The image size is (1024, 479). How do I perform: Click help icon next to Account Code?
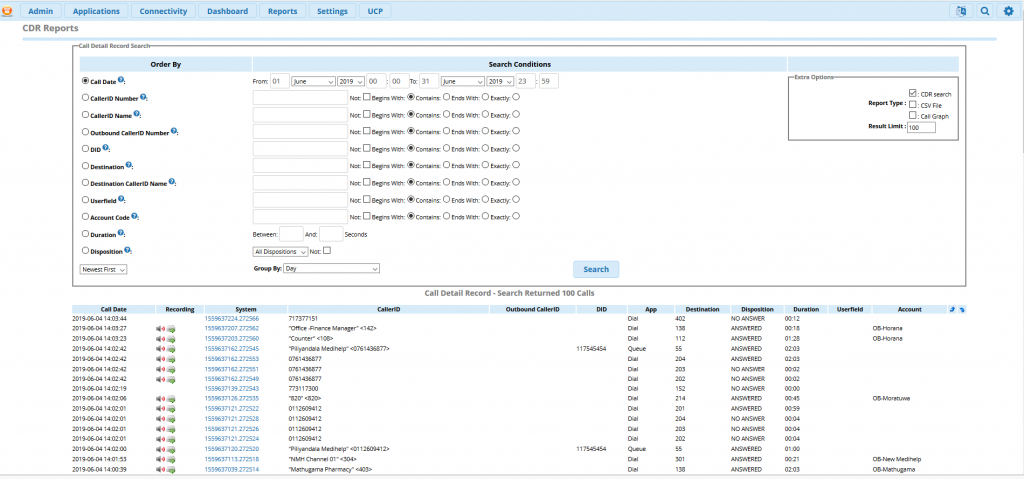click(x=135, y=216)
